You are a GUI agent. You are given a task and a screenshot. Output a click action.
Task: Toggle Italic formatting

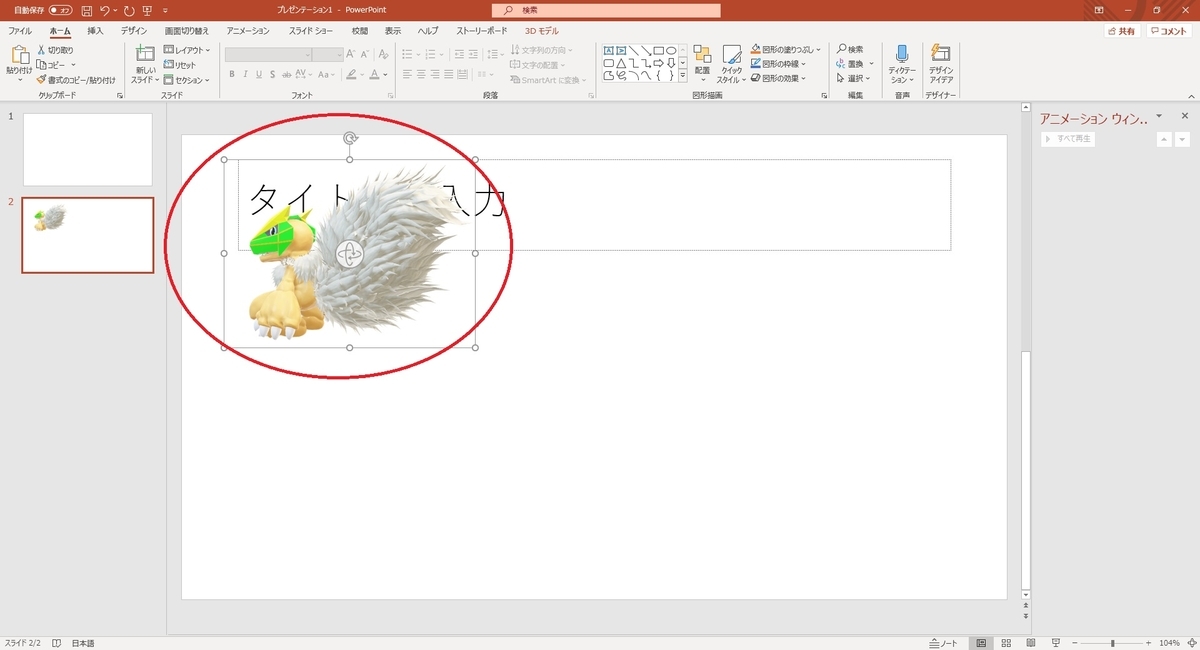pyautogui.click(x=245, y=74)
